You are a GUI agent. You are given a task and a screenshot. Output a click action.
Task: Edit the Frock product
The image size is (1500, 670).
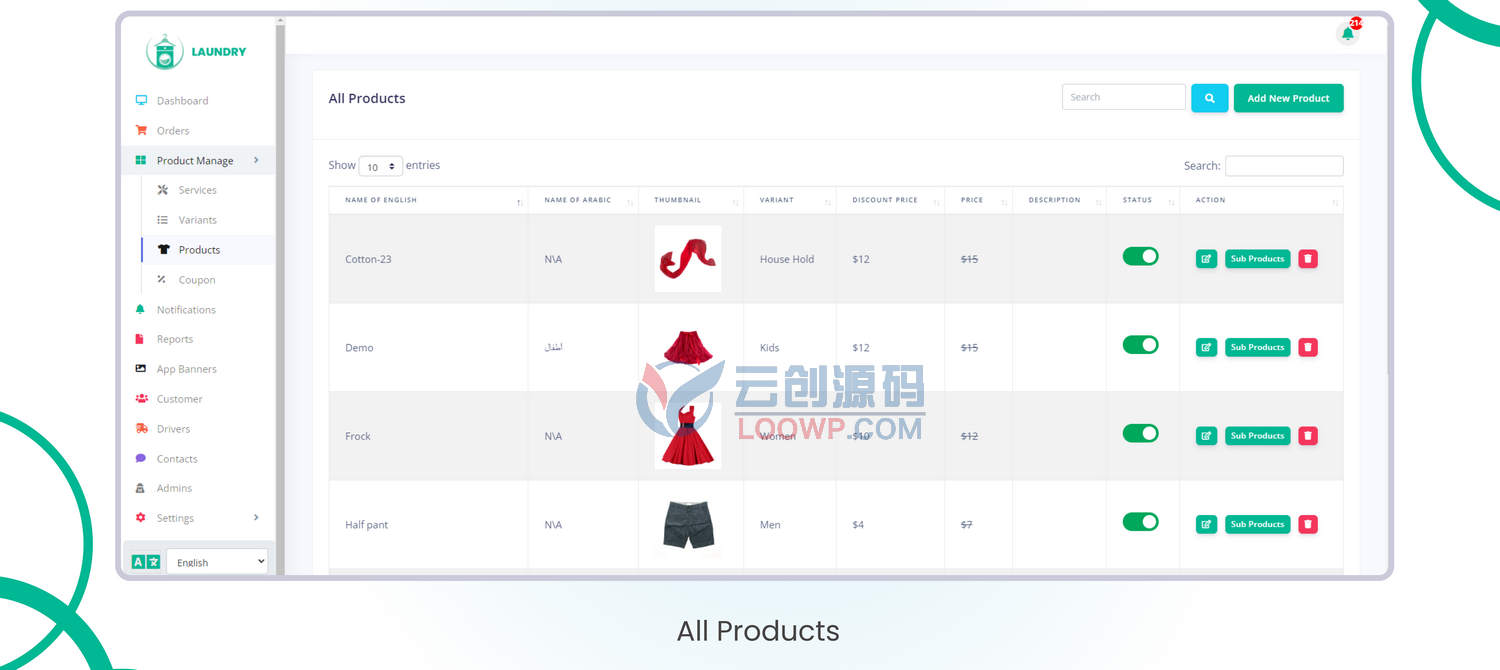[1207, 436]
